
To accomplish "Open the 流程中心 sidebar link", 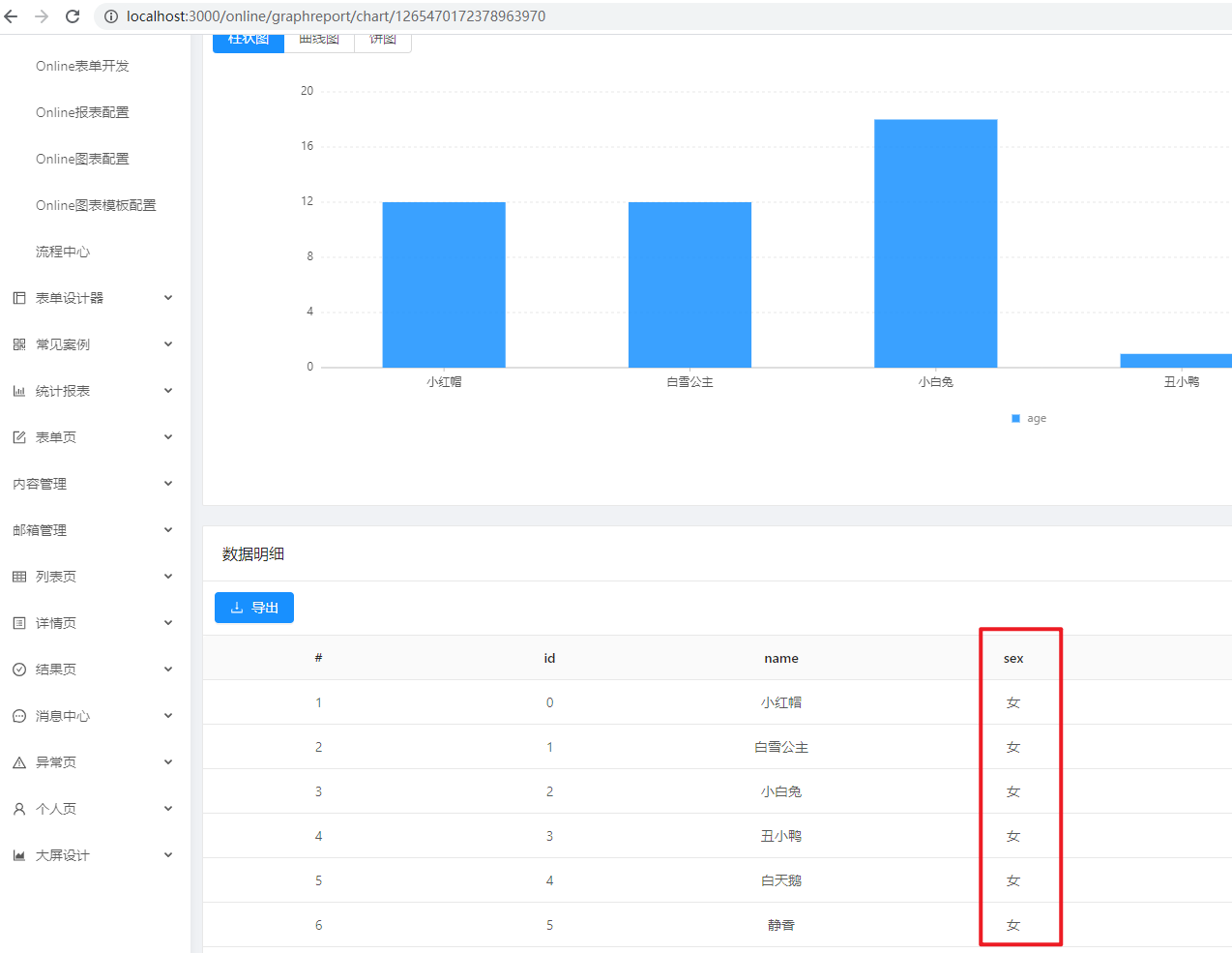I will 63,252.
